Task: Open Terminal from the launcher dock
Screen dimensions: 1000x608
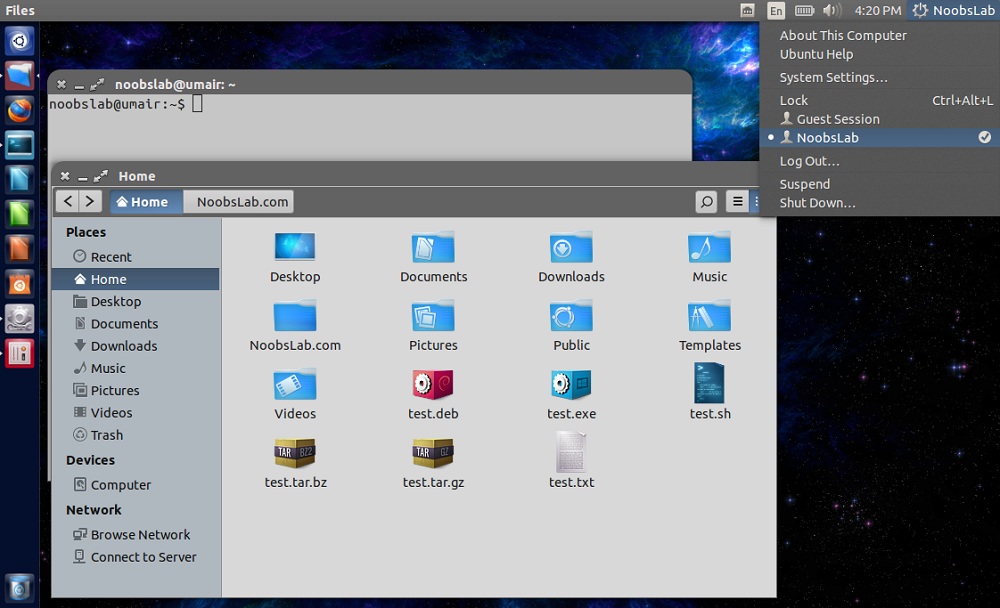Action: click(20, 145)
